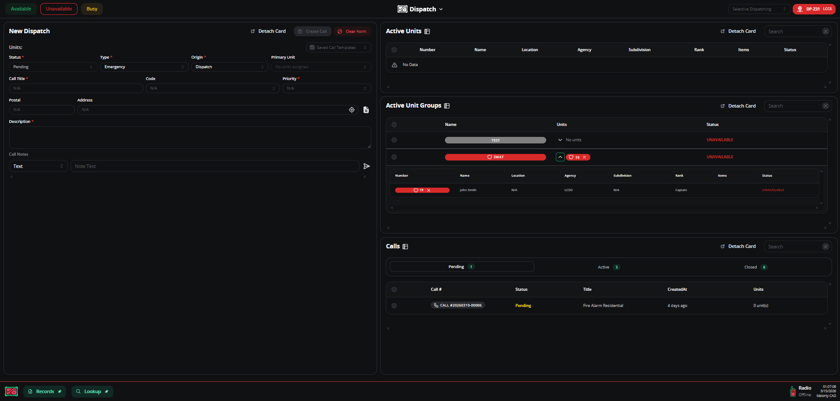The height and width of the screenshot is (401, 840).
Task: Remove unit 19 in the John Smith row
Action: pos(429,190)
